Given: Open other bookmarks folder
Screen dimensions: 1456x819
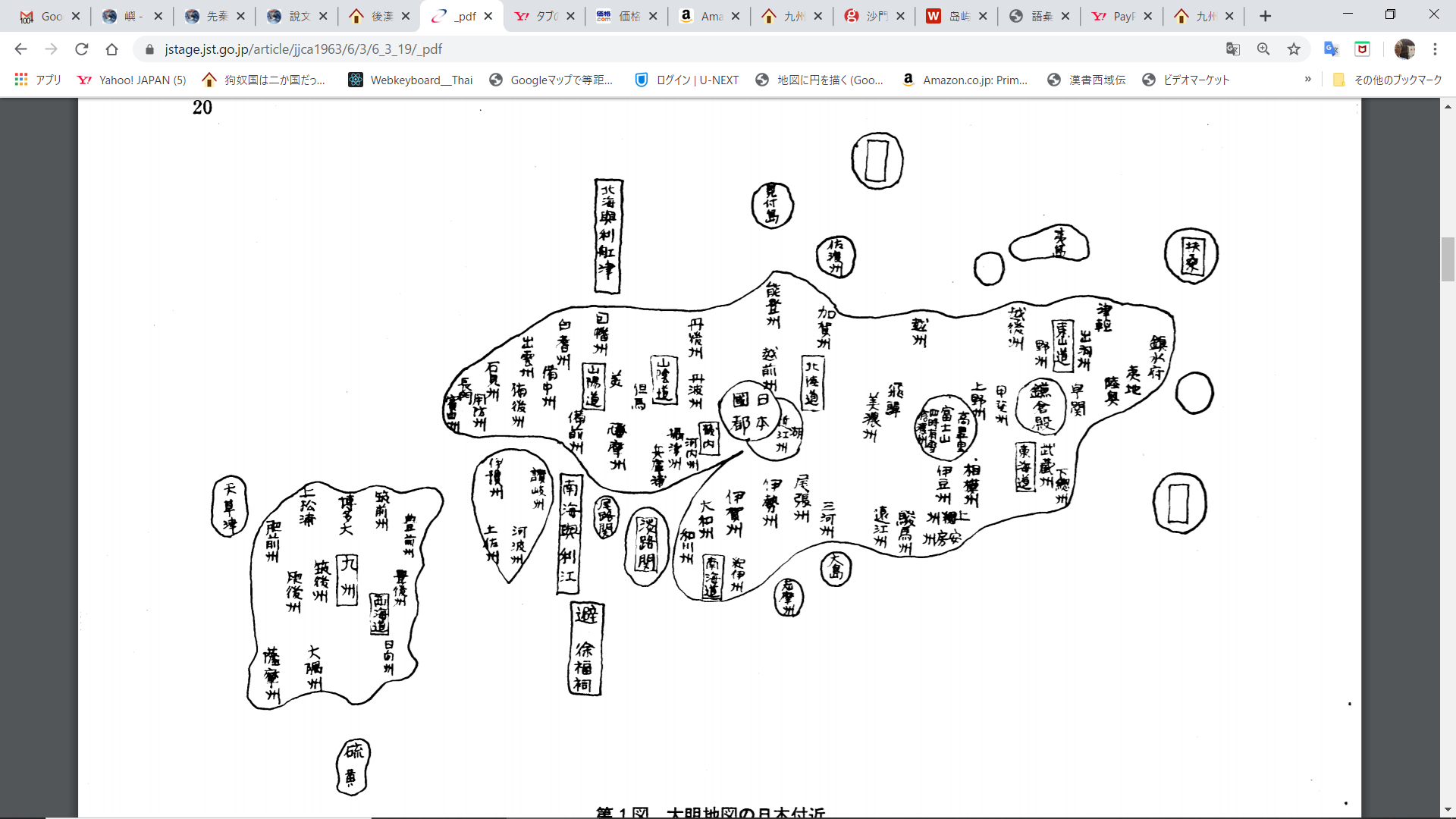Looking at the screenshot, I should tap(1388, 80).
